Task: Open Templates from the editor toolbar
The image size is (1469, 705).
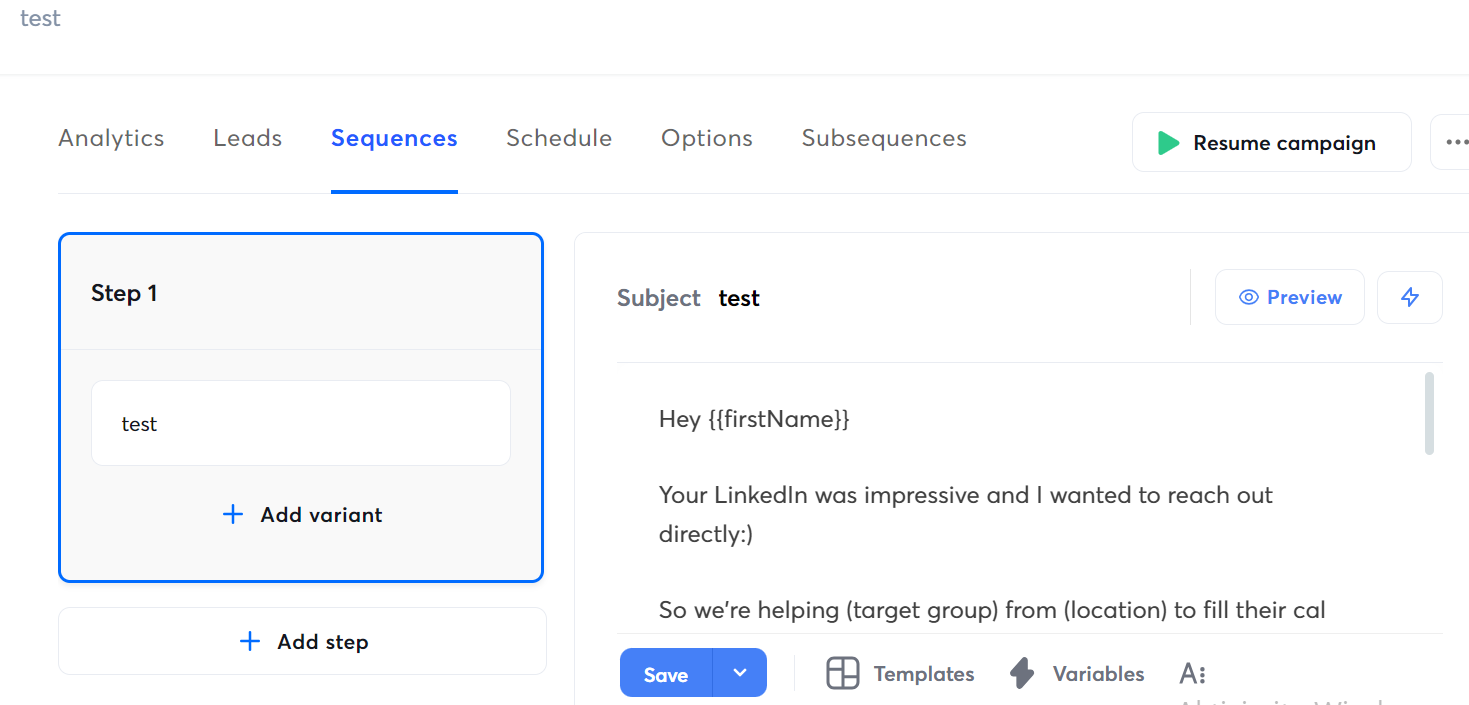Action: pyautogui.click(x=899, y=673)
